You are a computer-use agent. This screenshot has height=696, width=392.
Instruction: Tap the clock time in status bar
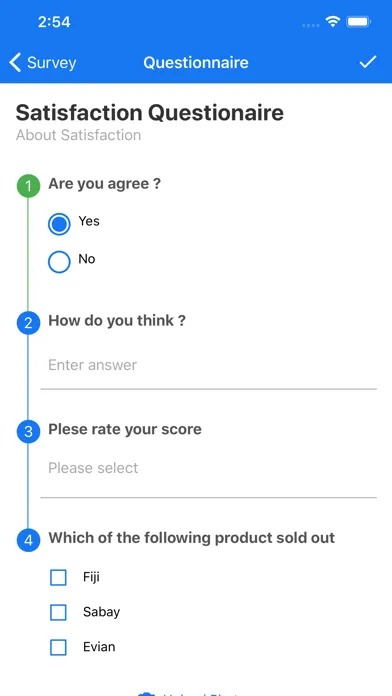54,22
